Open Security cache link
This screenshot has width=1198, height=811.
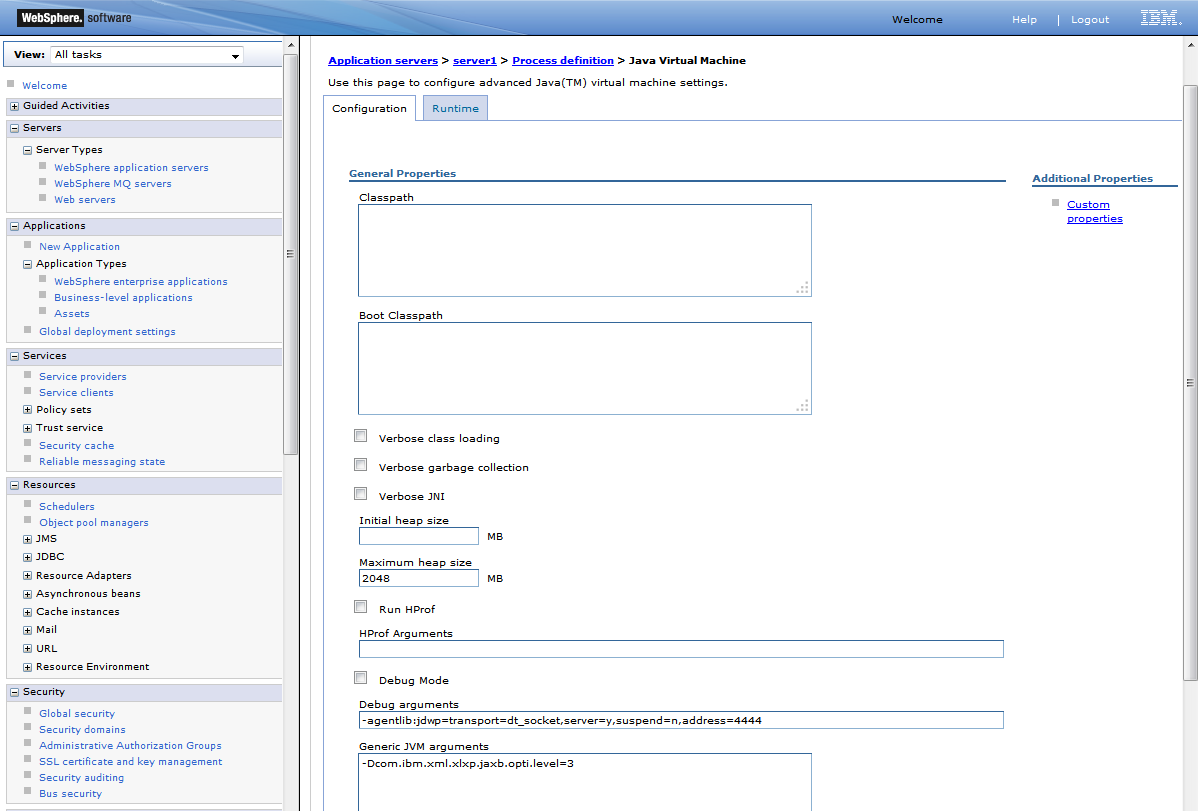pyautogui.click(x=76, y=446)
